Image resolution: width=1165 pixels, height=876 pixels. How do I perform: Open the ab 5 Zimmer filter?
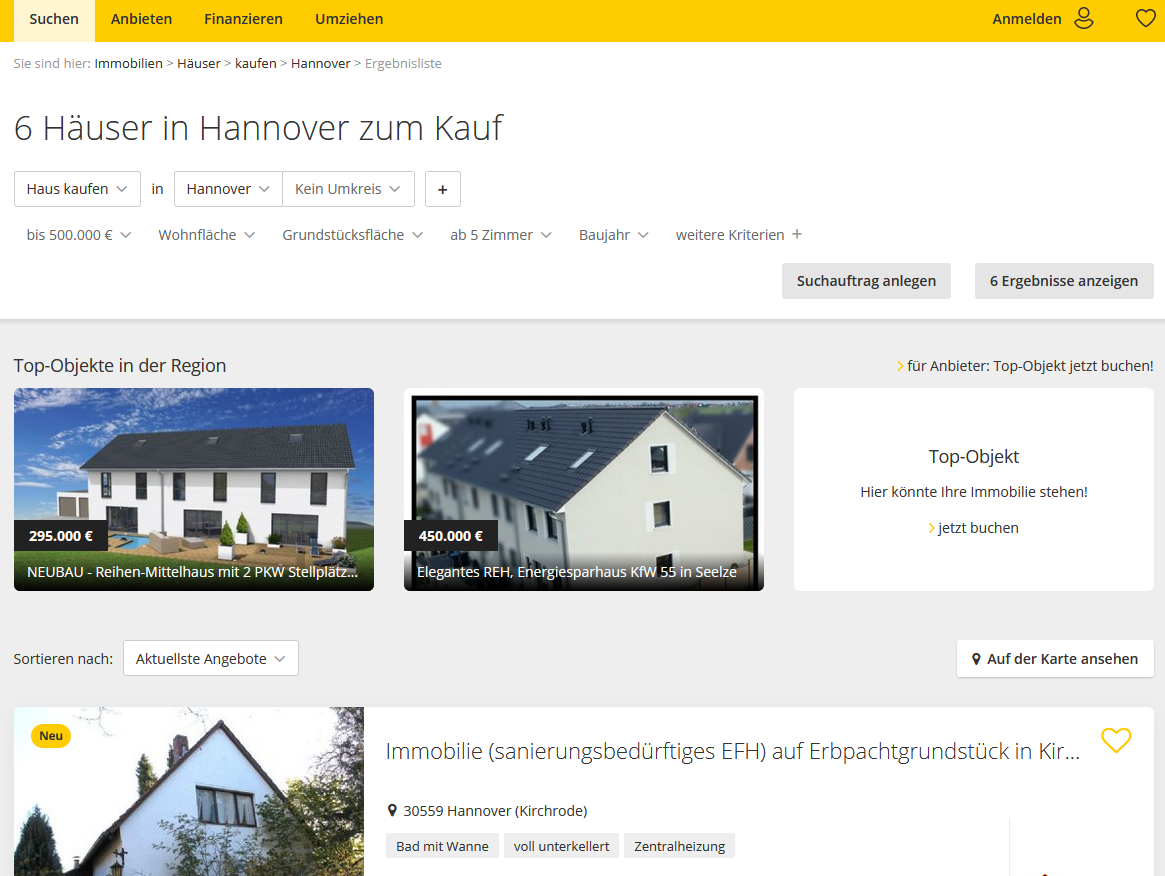click(x=500, y=235)
